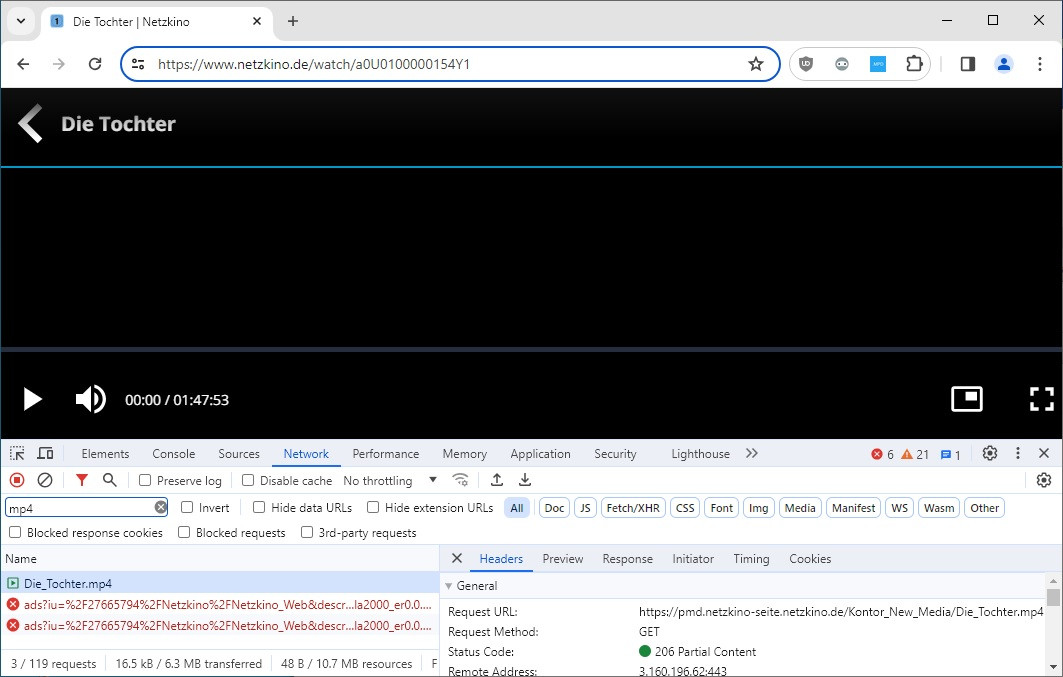Enable the Preserve log checkbox
1063x677 pixels.
[x=146, y=481]
